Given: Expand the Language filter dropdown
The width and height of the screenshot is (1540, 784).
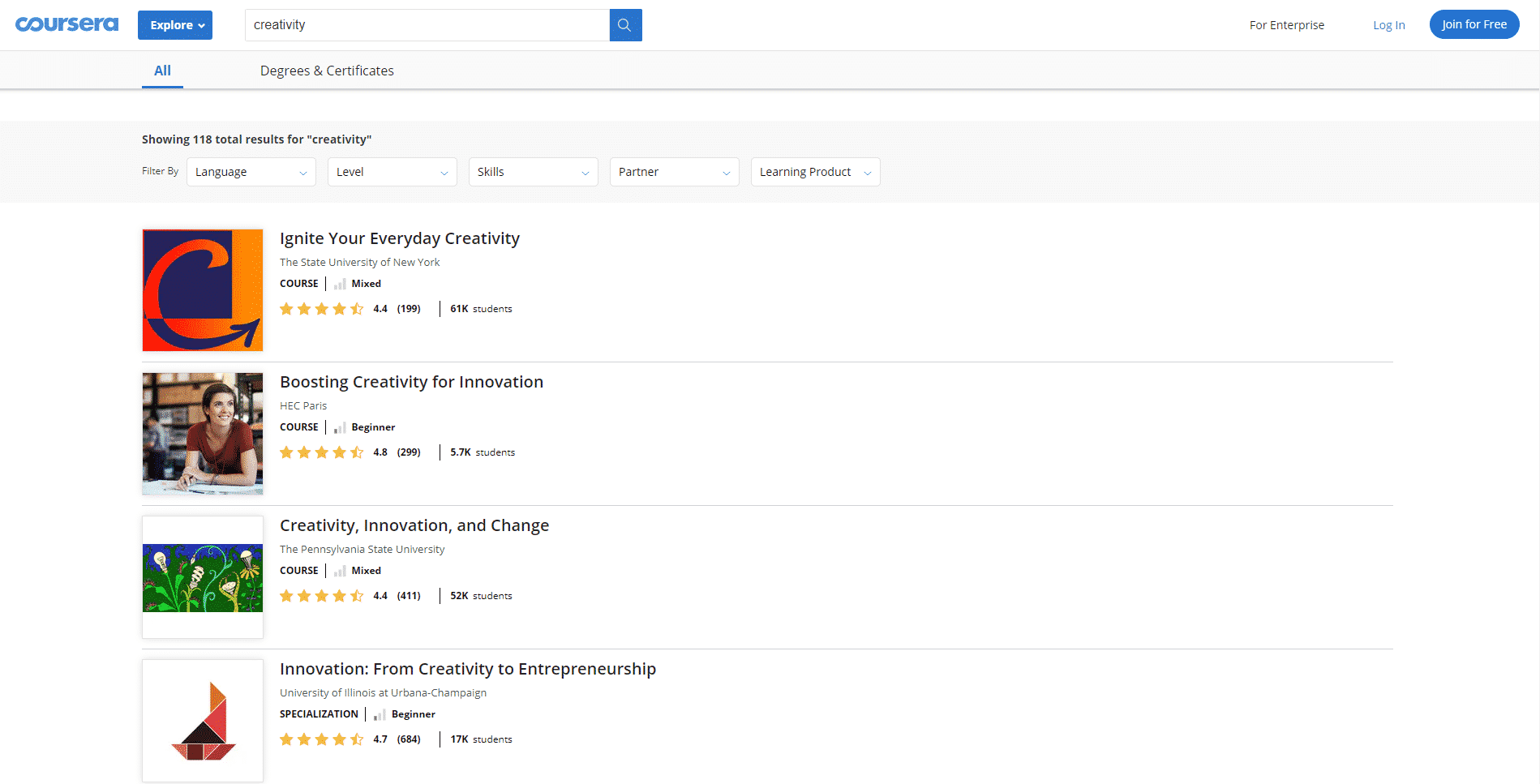Looking at the screenshot, I should pos(251,172).
